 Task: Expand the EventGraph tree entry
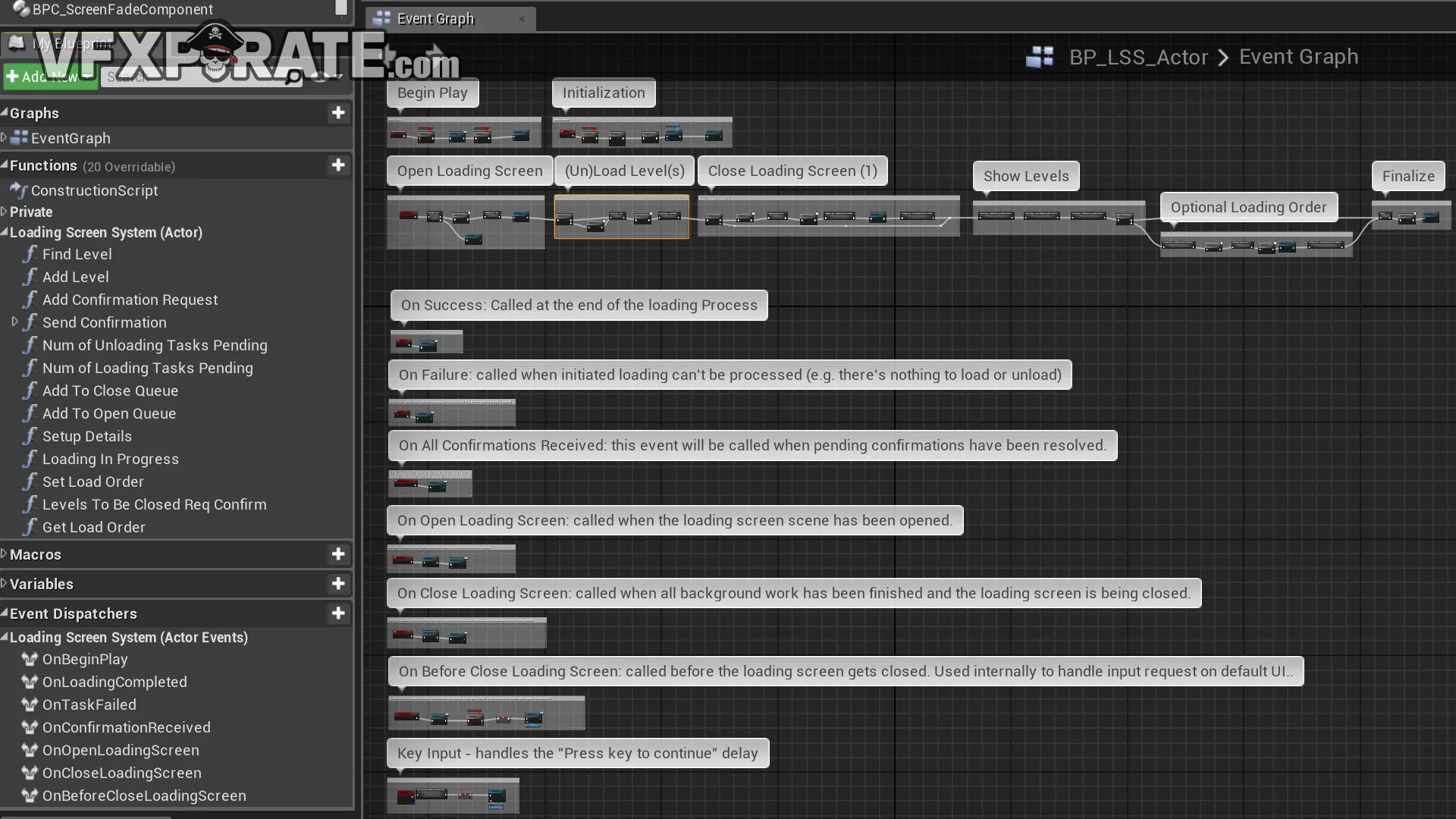[x=5, y=137]
